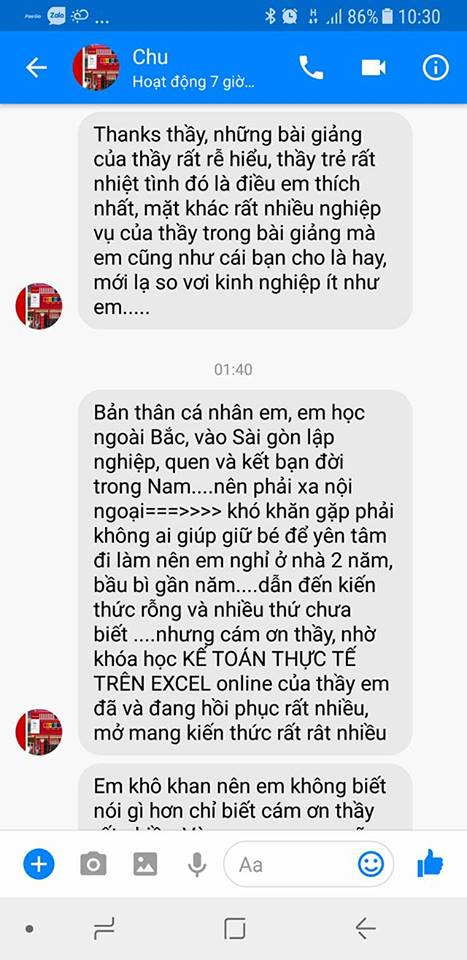Record a voice message with microphone
467x960 pixels.
196,864
